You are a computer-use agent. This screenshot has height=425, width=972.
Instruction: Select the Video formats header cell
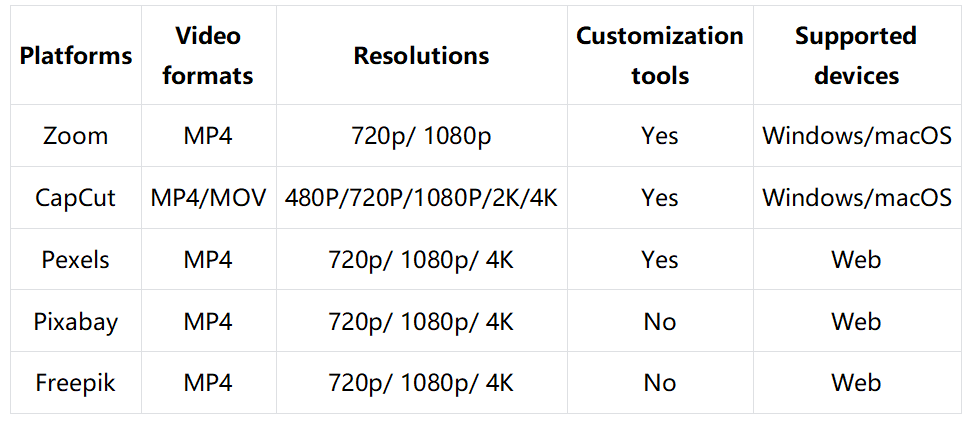(x=208, y=56)
